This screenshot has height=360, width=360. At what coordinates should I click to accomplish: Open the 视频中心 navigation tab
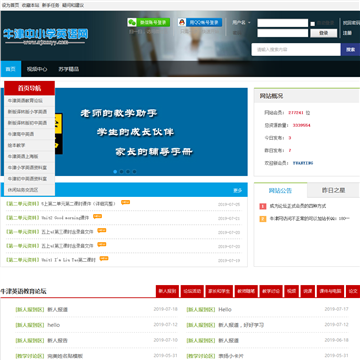click(37, 69)
